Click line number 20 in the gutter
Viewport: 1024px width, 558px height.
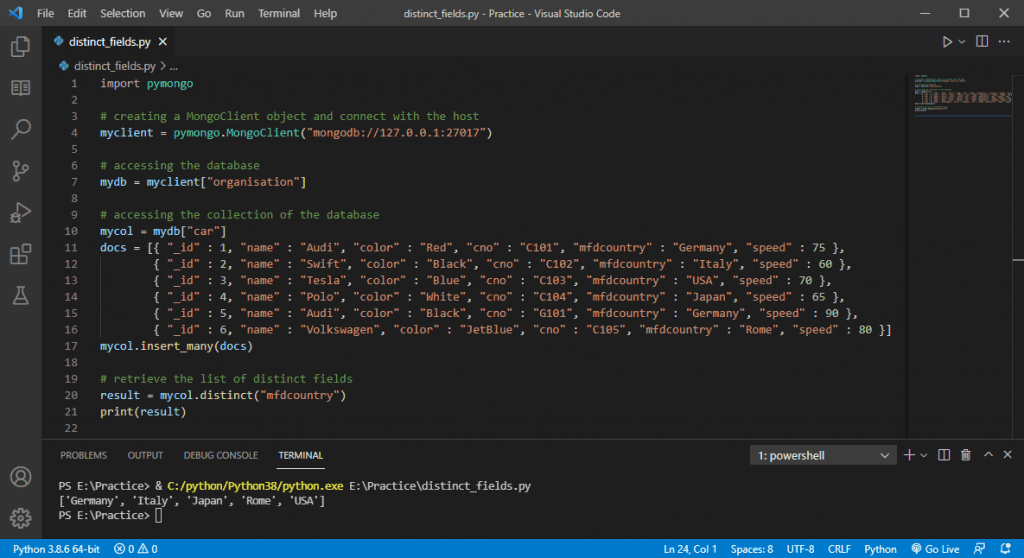click(x=71, y=395)
